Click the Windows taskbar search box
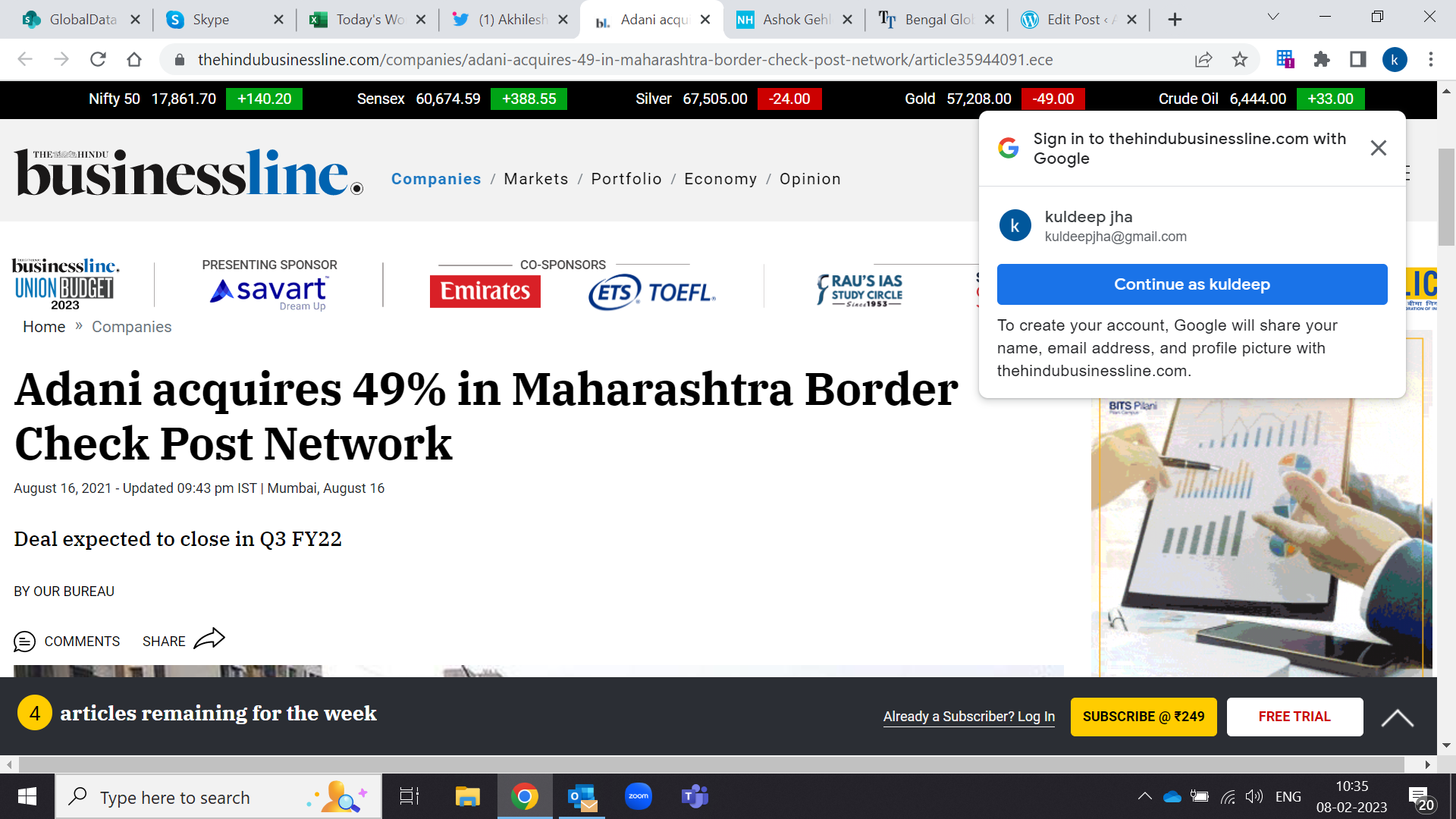The image size is (1456, 819). 218,797
